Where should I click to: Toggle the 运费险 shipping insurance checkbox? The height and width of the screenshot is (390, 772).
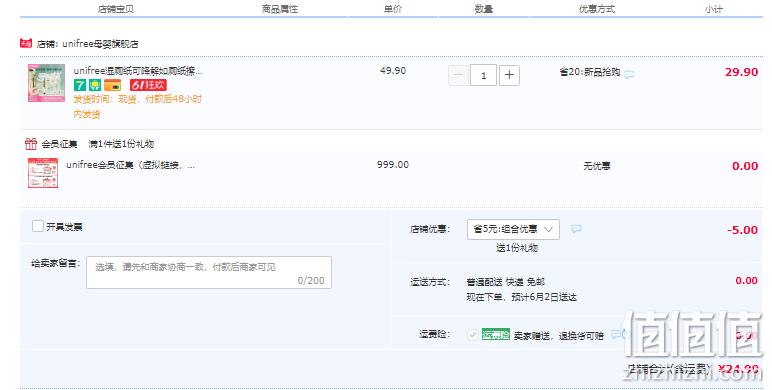pos(472,335)
